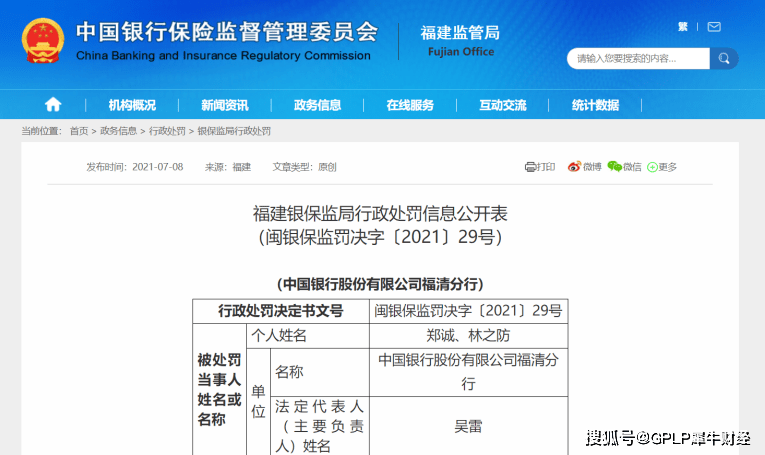Click article title 福建银保监局行政处罚信息公开表

coord(380,214)
